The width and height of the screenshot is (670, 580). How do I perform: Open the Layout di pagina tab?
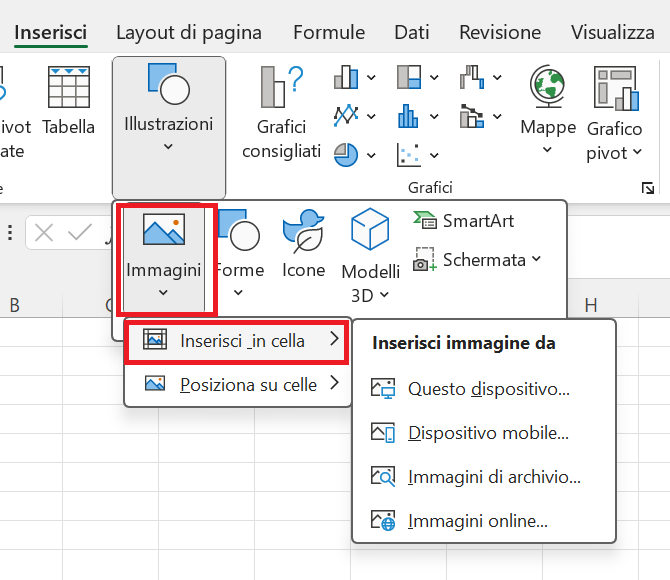click(189, 32)
